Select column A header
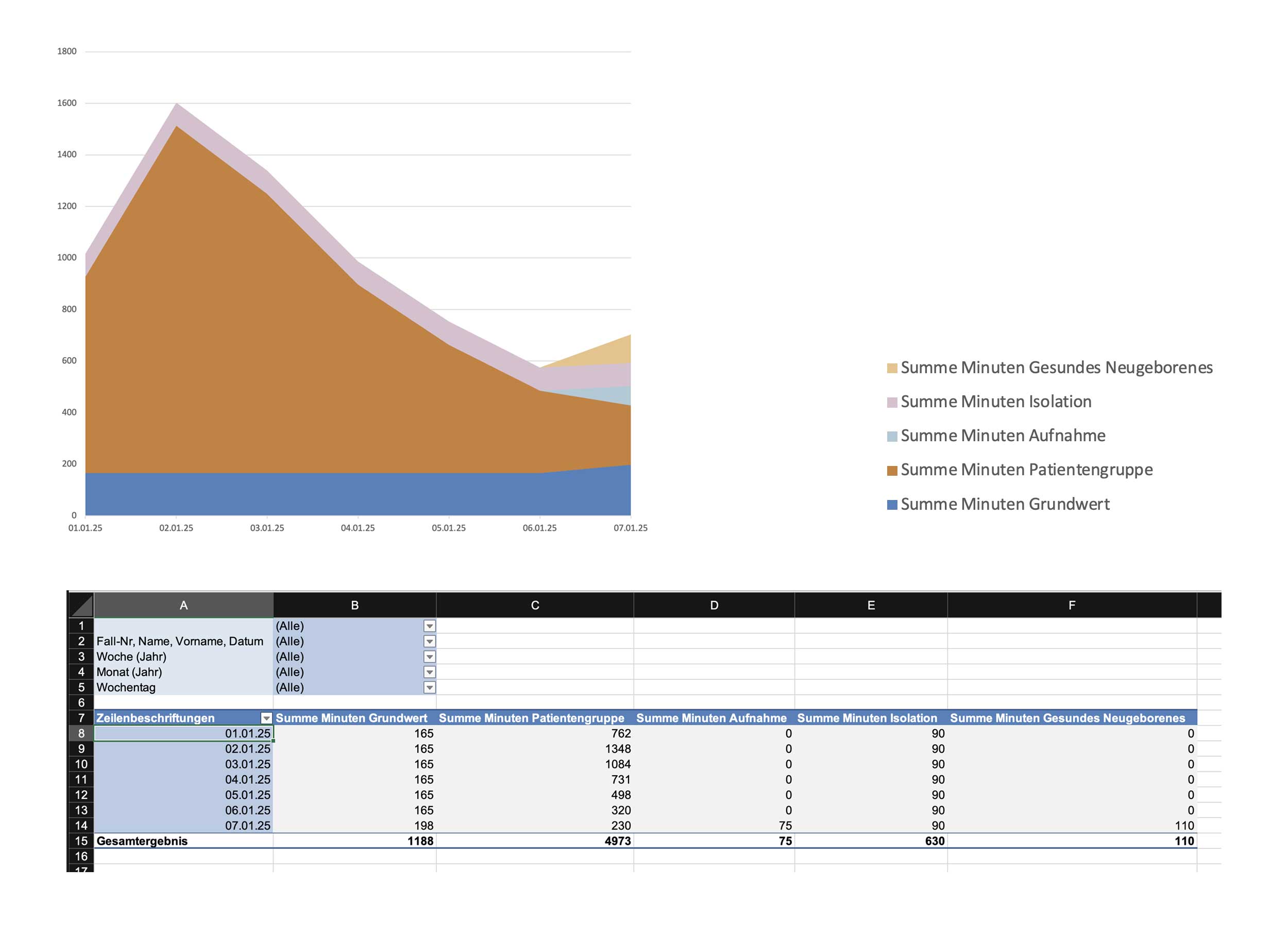 point(183,606)
